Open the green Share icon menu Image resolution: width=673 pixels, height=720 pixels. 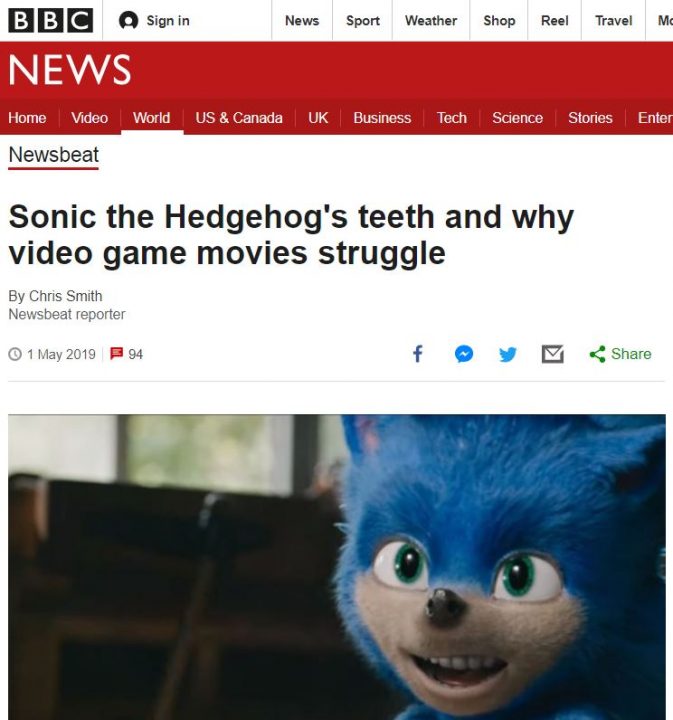(x=597, y=354)
